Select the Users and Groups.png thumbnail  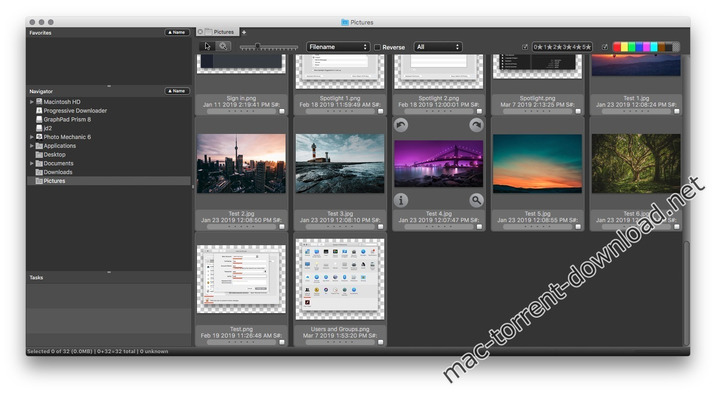tap(340, 279)
